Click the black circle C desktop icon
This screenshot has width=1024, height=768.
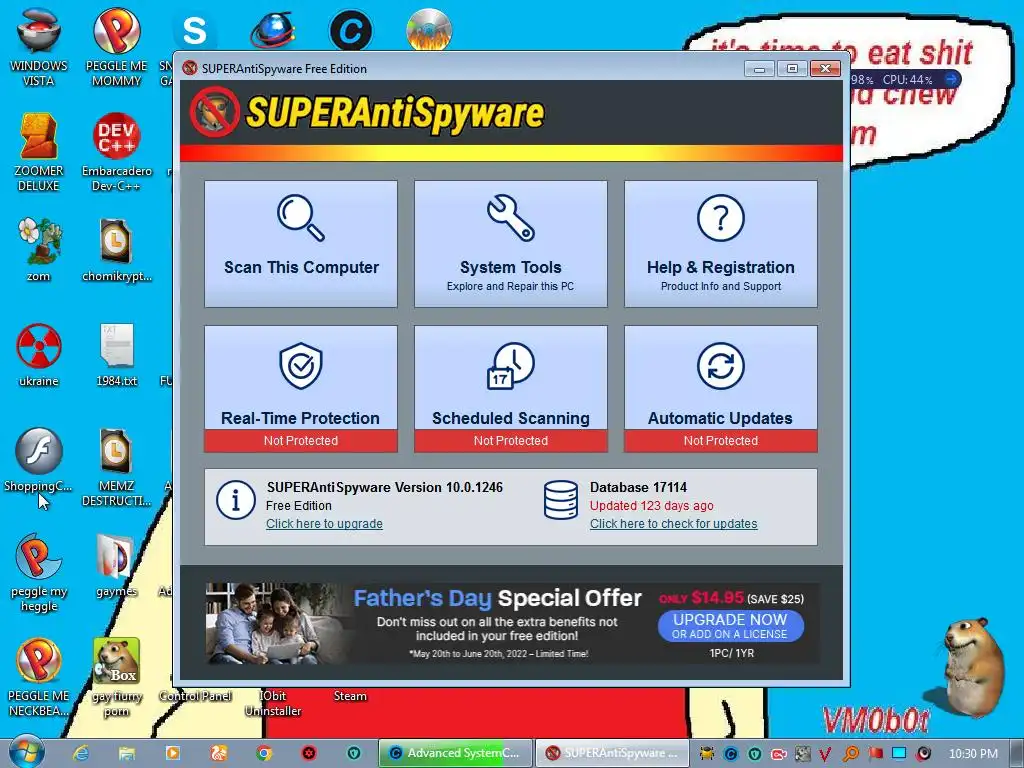coord(351,31)
